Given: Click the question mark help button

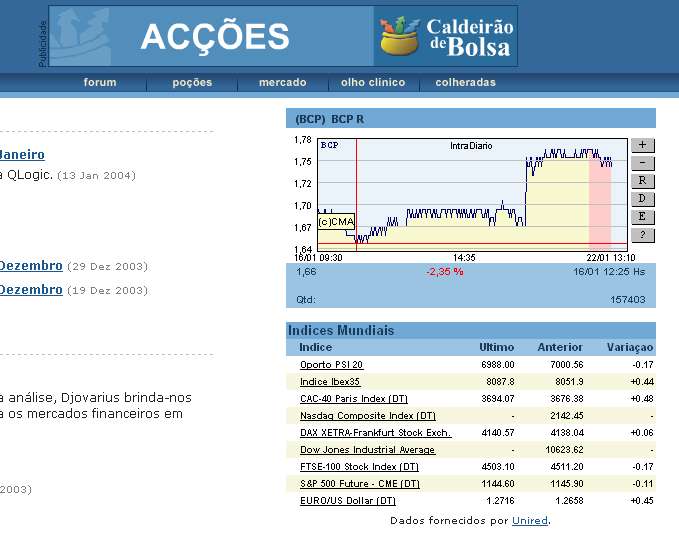Looking at the screenshot, I should 643,235.
